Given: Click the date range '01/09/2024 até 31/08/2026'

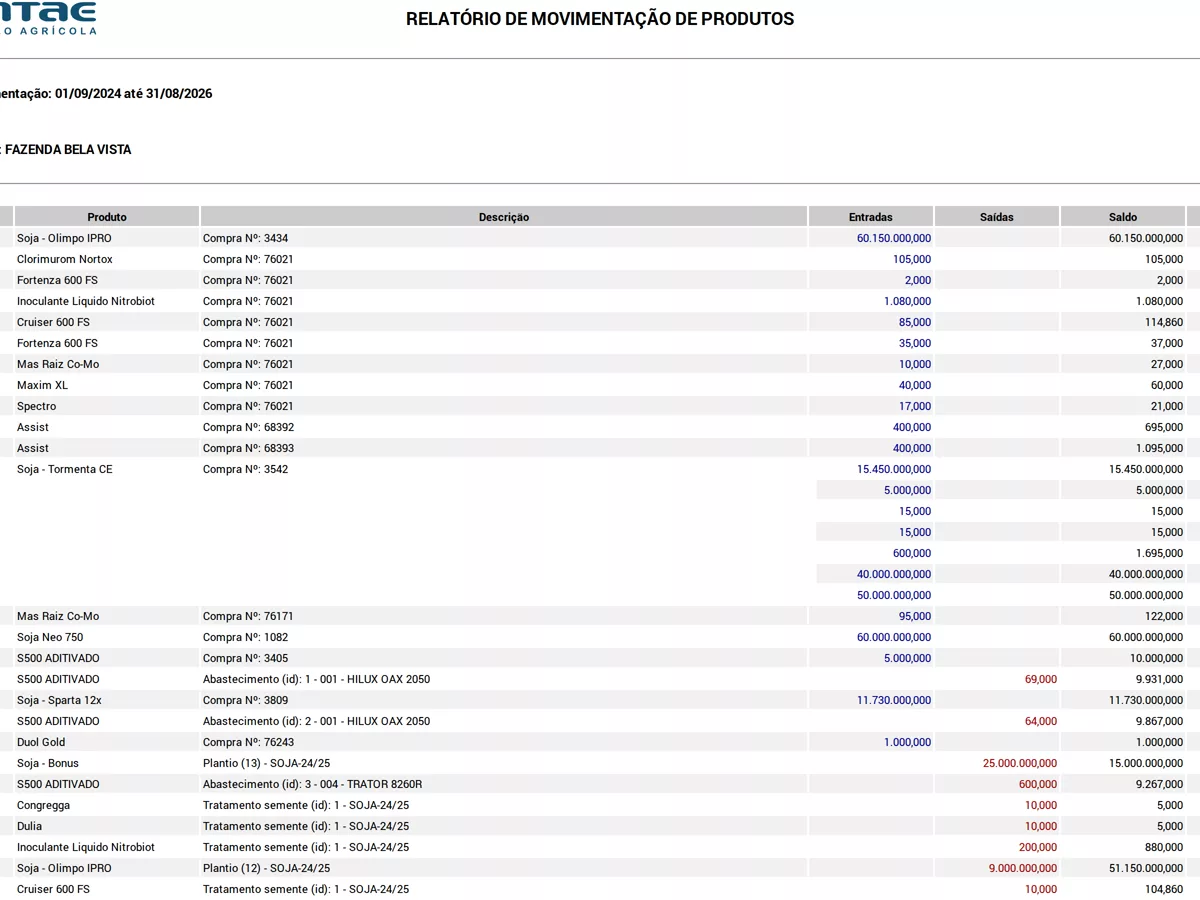Looking at the screenshot, I should click(134, 94).
